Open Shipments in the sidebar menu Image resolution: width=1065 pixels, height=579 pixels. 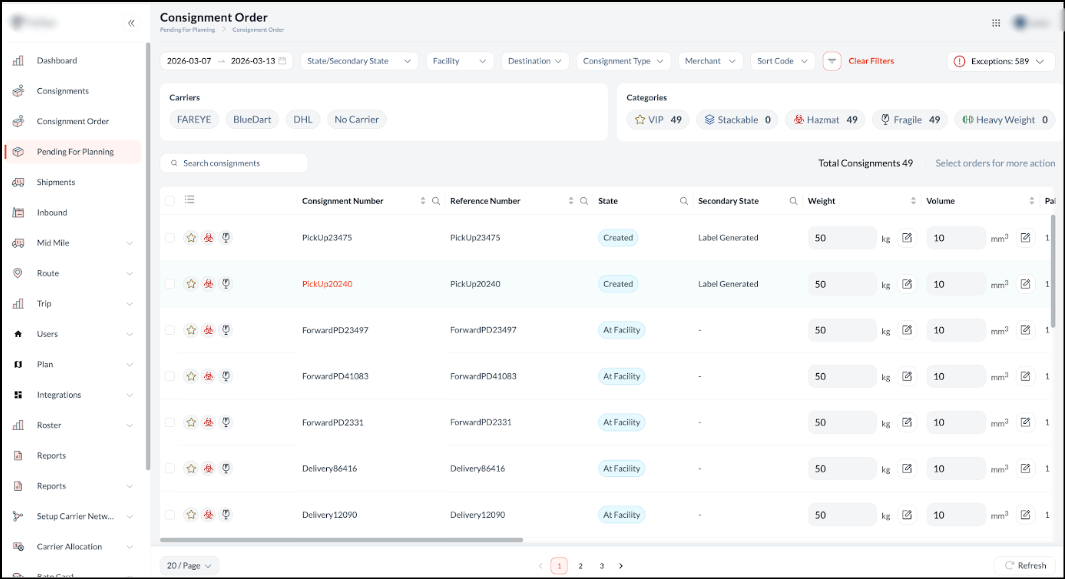(56, 182)
